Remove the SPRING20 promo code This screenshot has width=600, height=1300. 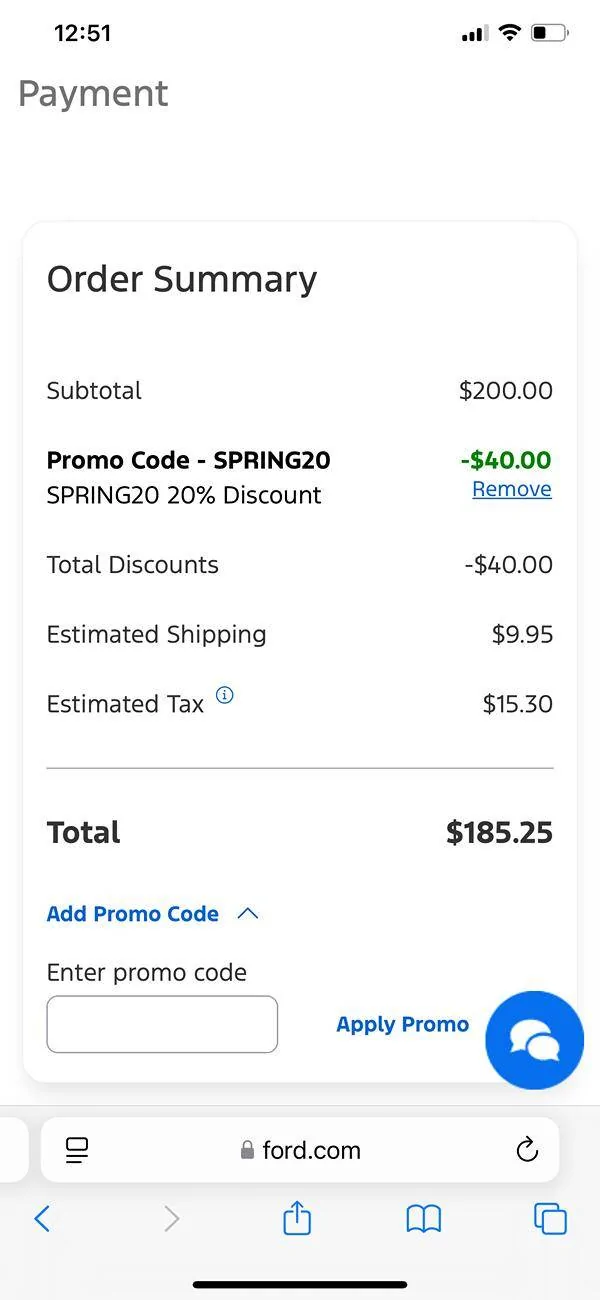[x=511, y=489]
